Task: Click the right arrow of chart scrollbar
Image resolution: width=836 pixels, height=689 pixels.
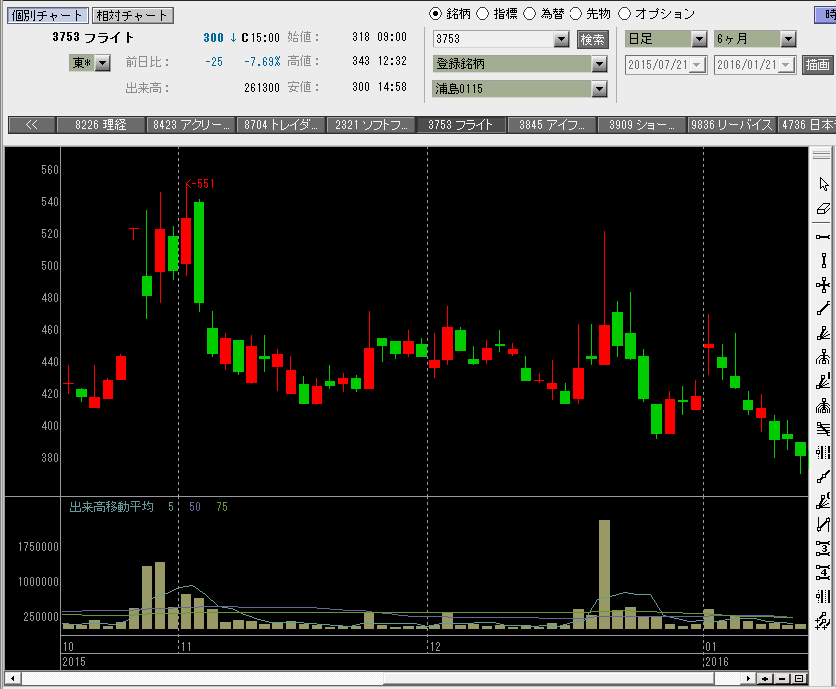Action: 748,678
